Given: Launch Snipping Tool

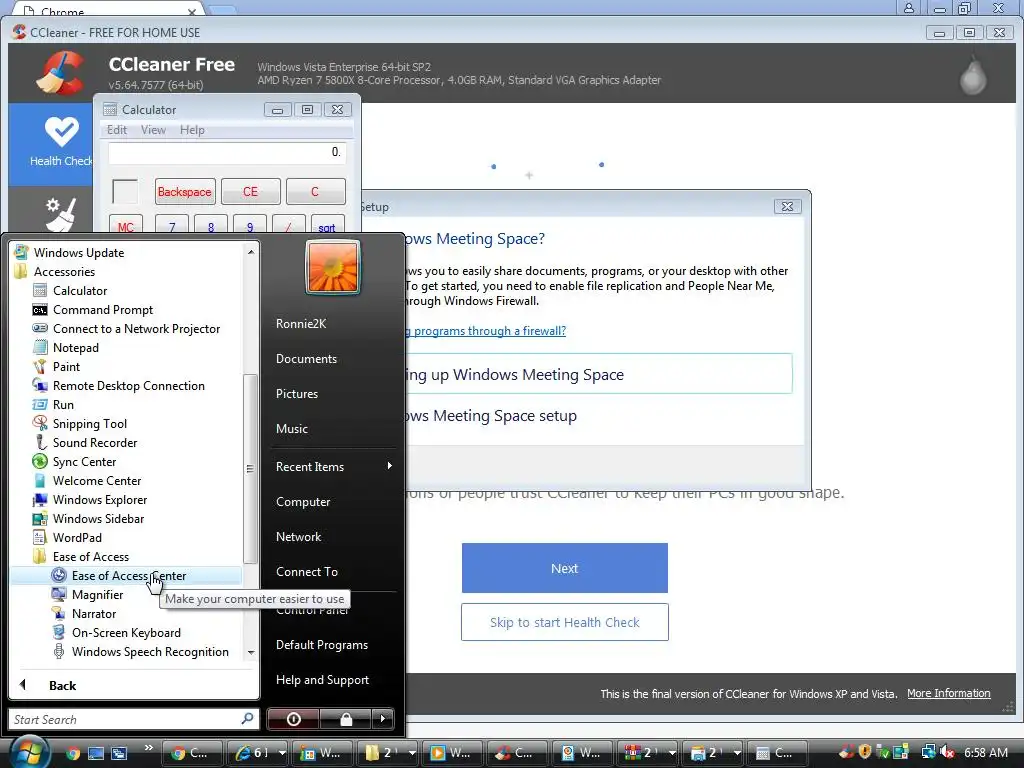Looking at the screenshot, I should tap(89, 424).
